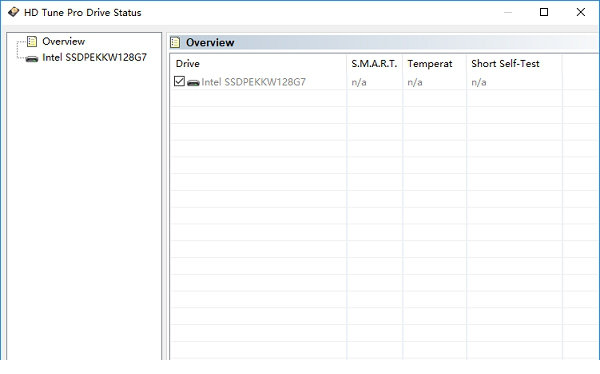
Task: Click the drive icon in the table row
Action: 193,82
